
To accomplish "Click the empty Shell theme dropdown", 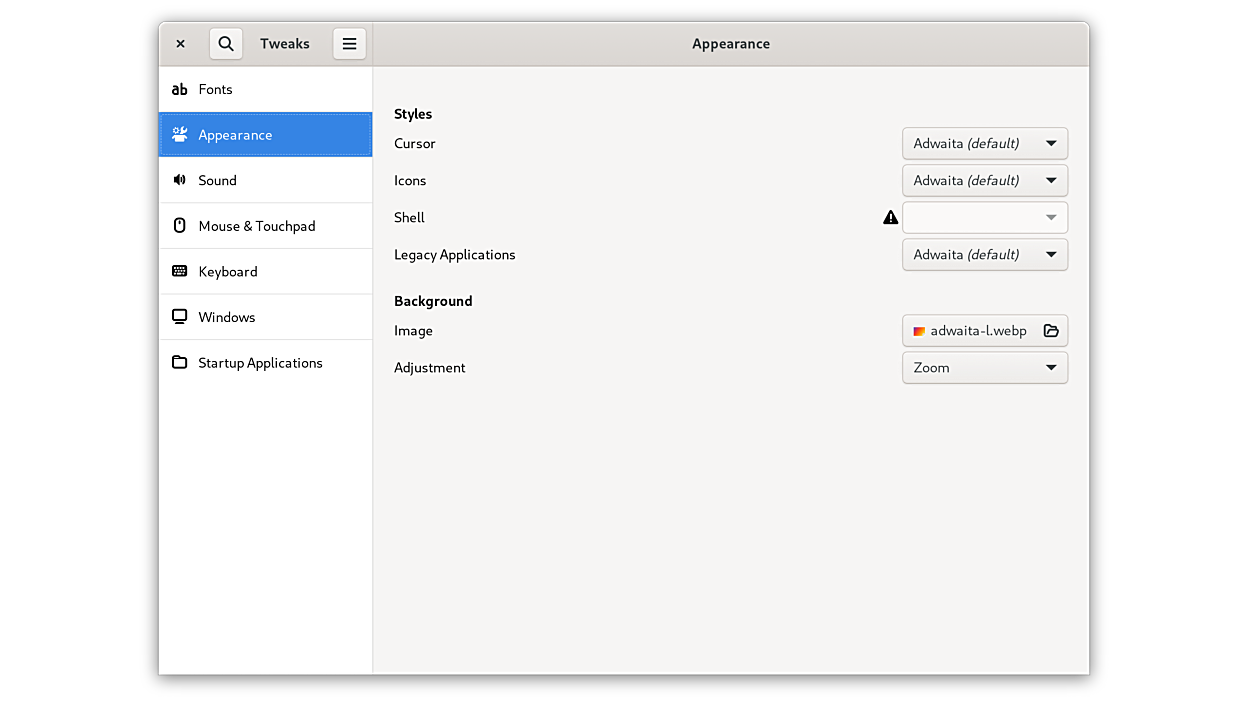I will (984, 217).
